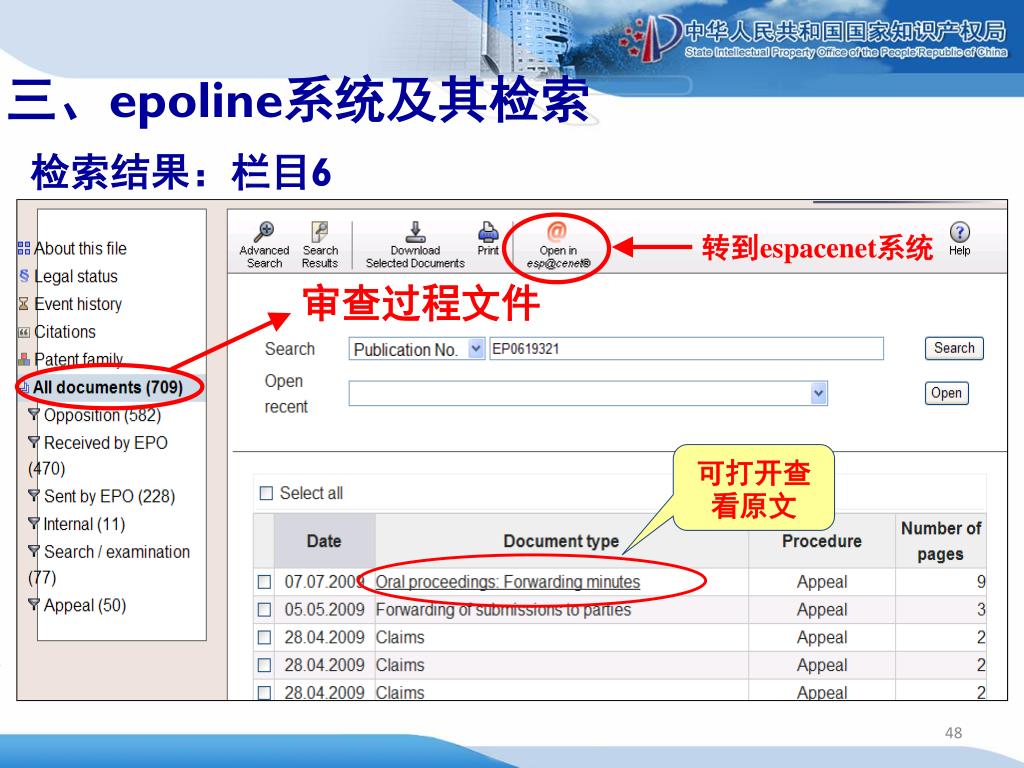This screenshot has height=768, width=1024.
Task: Filter by Sent by EPO (228)
Action: coord(110,496)
